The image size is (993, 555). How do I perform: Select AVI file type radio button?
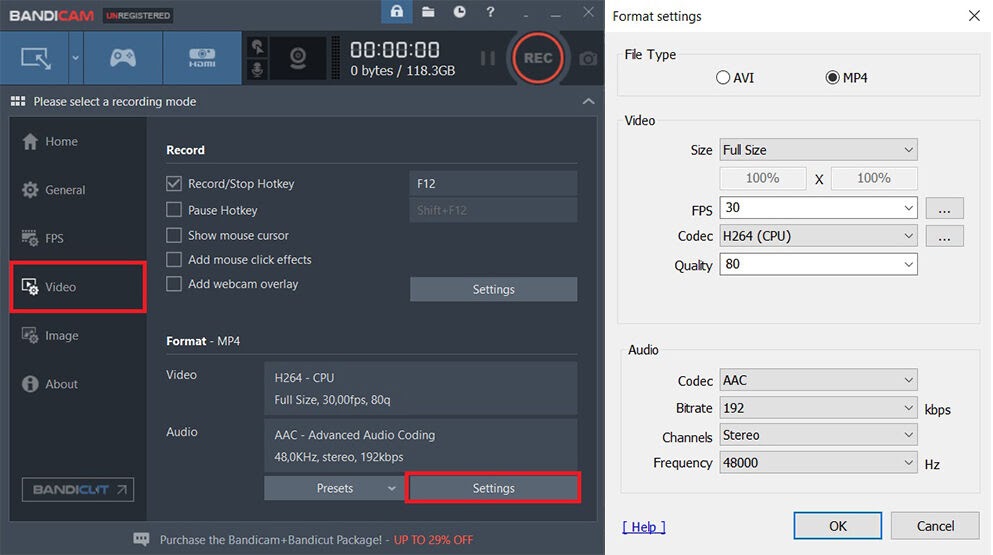click(x=723, y=77)
